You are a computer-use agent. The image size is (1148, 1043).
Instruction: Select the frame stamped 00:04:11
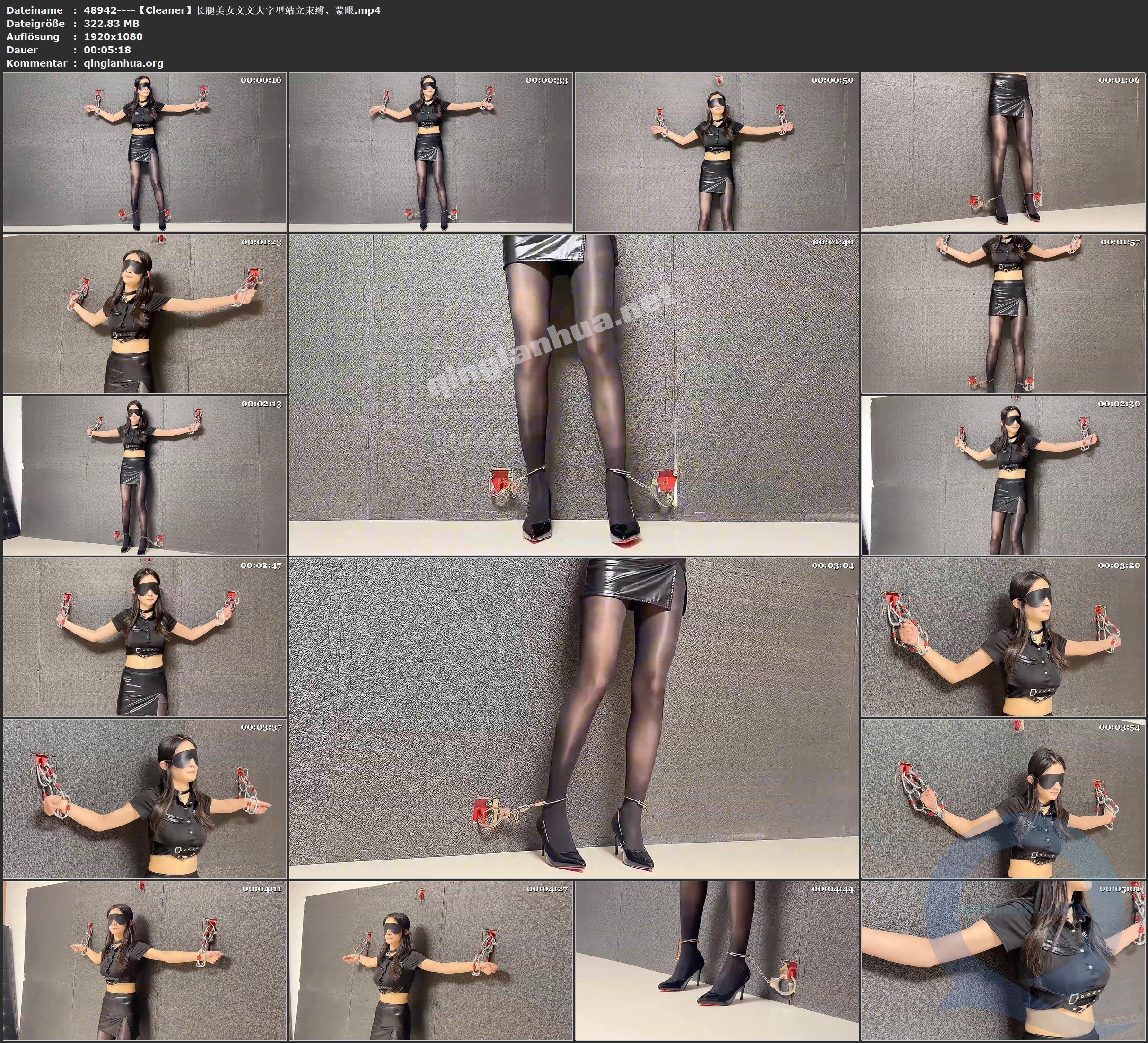tap(145, 960)
